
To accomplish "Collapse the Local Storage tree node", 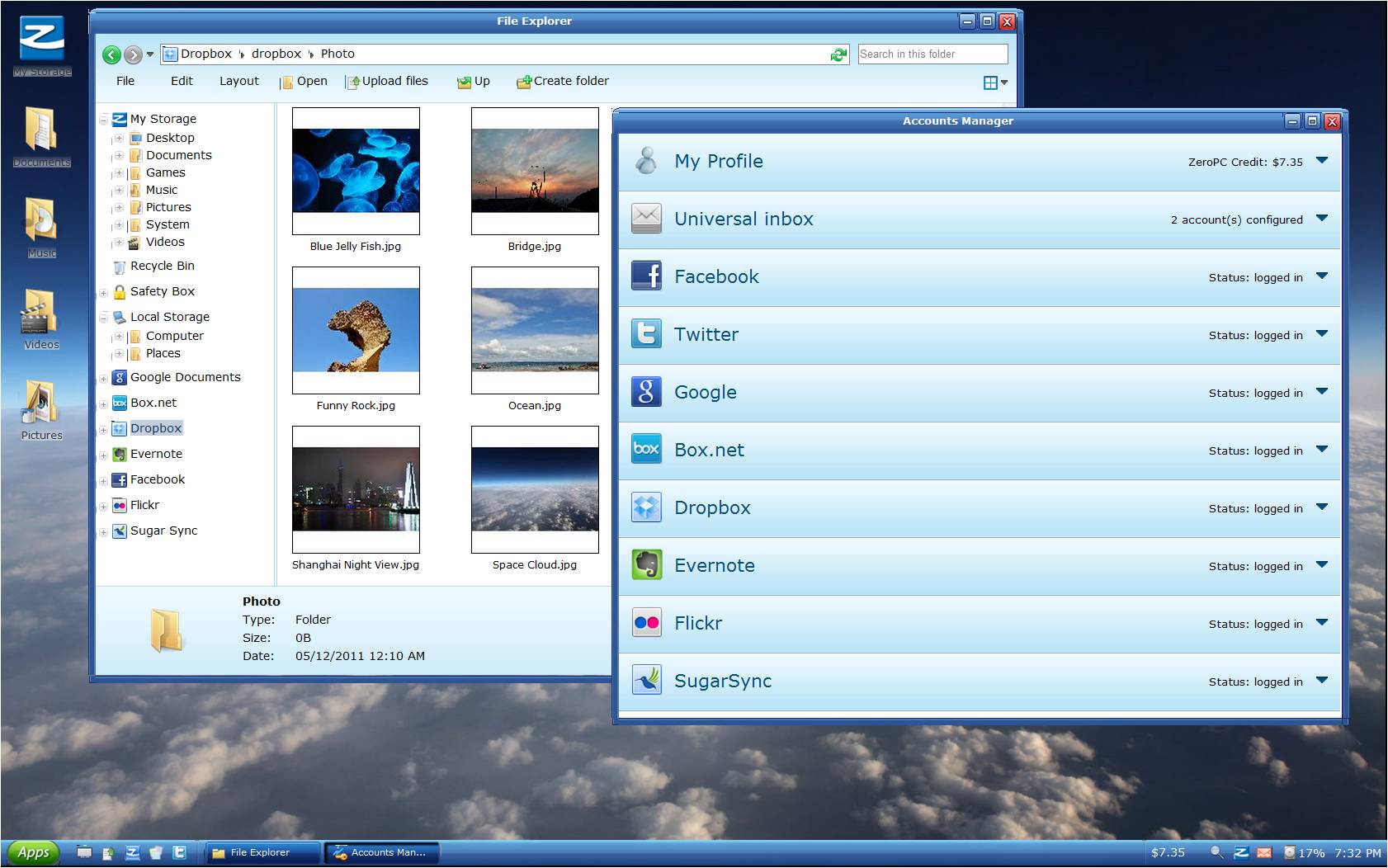I will (104, 318).
